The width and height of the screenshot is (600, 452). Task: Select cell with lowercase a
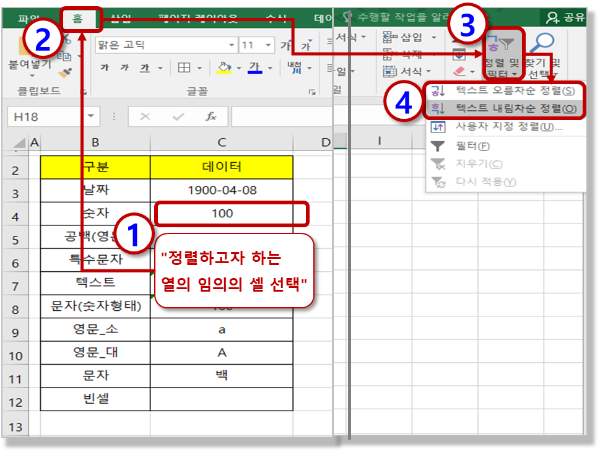222,330
